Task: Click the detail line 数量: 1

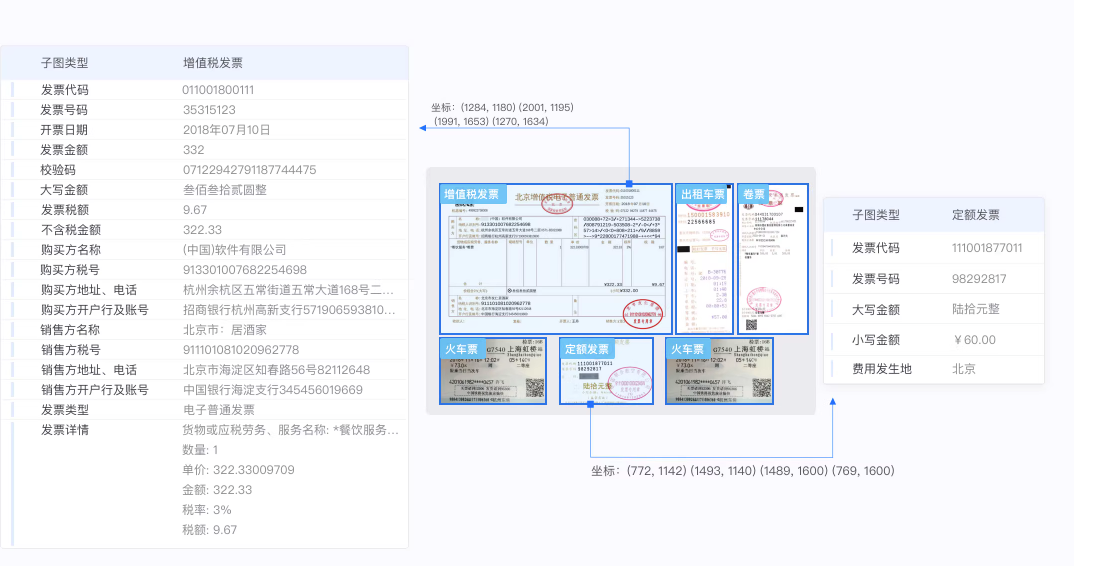Action: 200,451
